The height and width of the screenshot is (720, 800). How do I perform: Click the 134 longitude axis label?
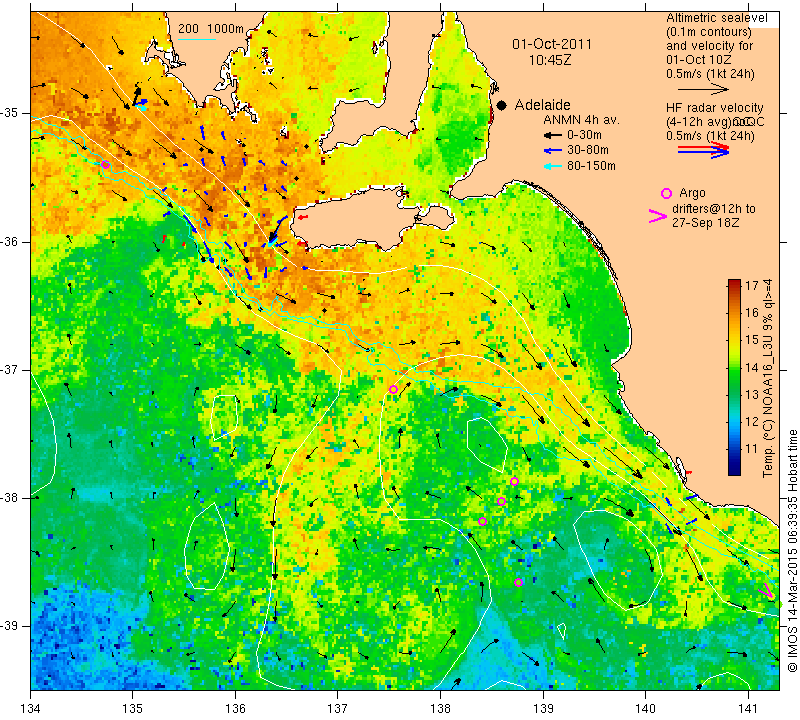(x=31, y=708)
